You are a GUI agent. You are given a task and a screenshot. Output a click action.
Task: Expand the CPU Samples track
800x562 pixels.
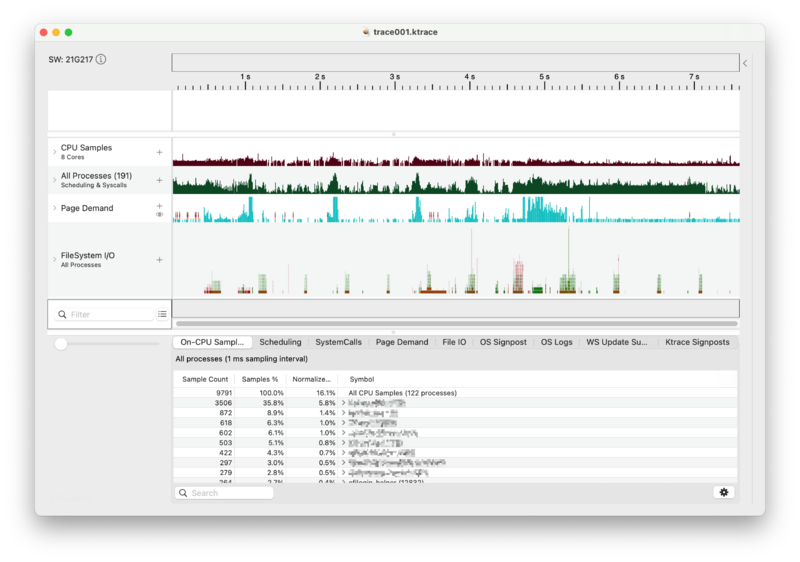tap(55, 152)
